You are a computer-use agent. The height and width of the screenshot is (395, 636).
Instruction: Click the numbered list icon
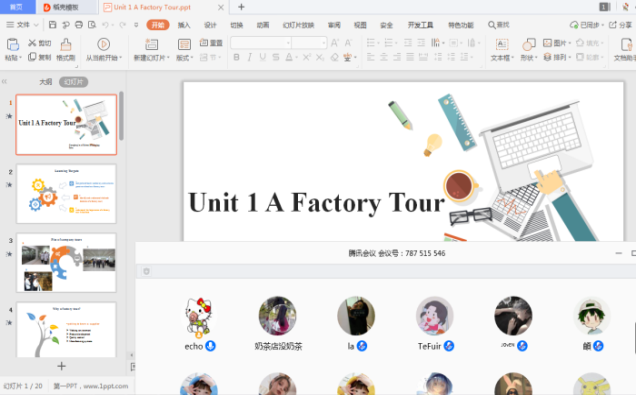coord(389,43)
